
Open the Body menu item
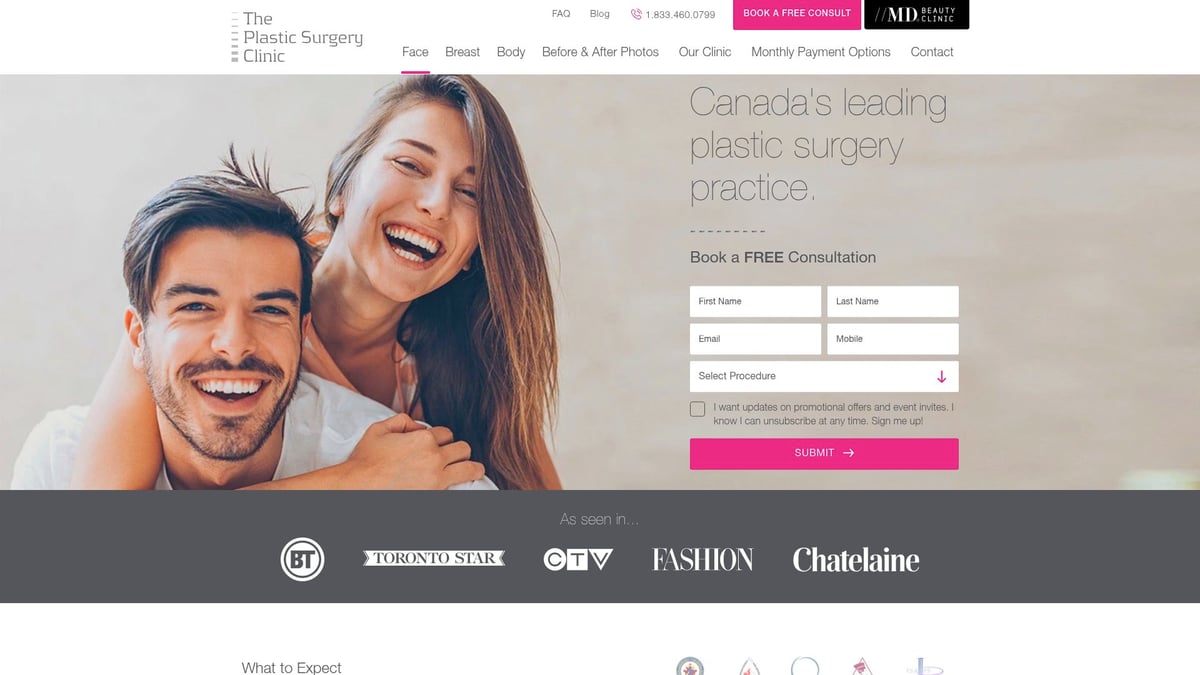(x=511, y=52)
